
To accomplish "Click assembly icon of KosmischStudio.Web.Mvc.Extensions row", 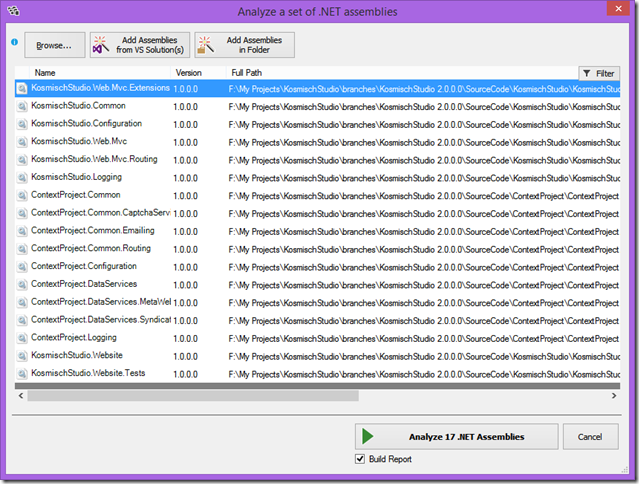I will pyautogui.click(x=22, y=88).
